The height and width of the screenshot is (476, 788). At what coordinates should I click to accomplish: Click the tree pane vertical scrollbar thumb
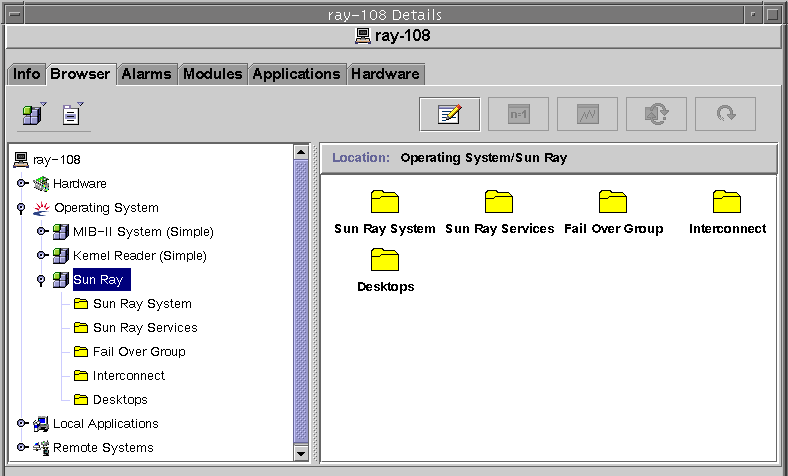pyautogui.click(x=301, y=302)
